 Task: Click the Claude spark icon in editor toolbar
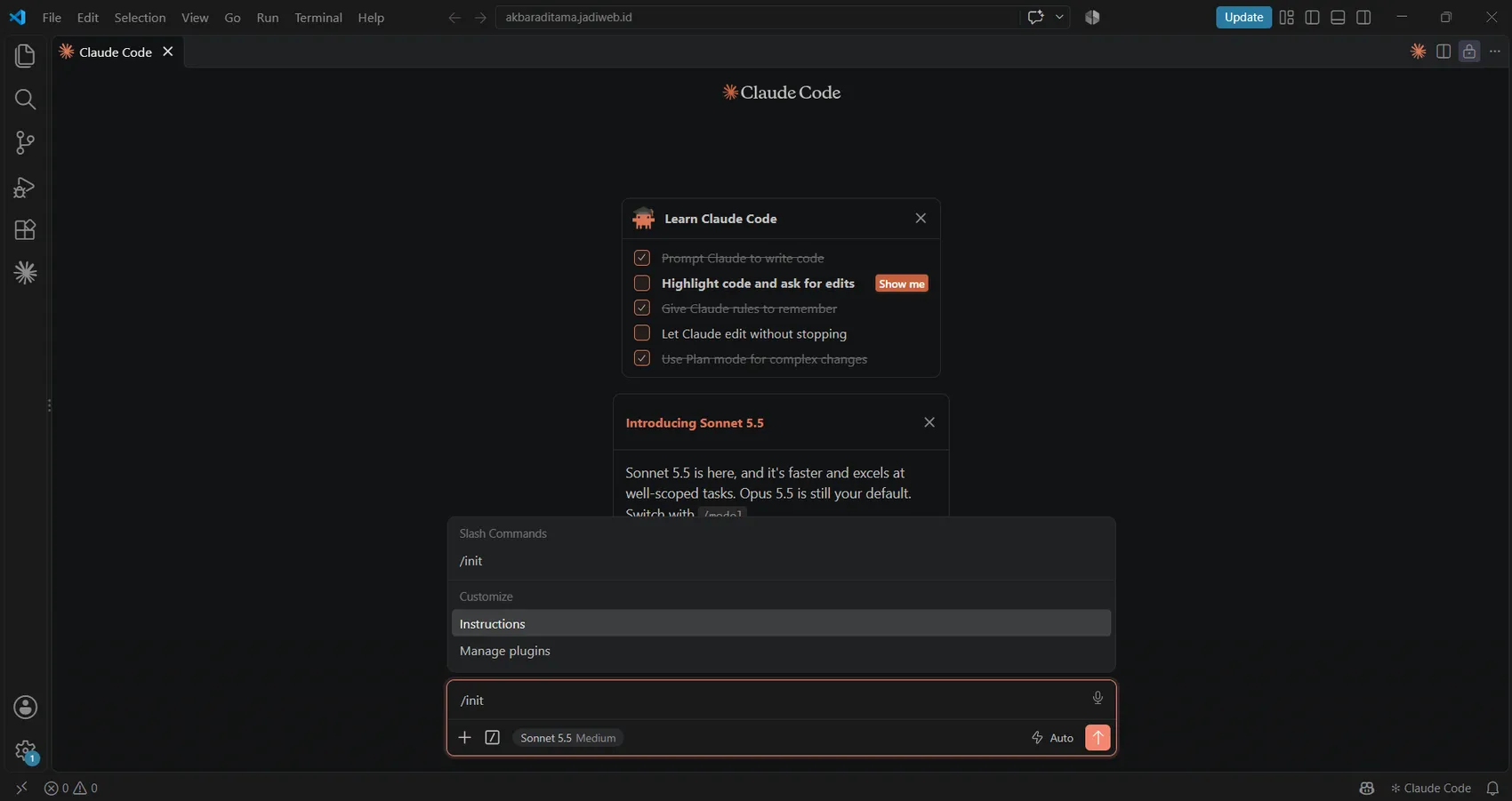pos(1419,52)
